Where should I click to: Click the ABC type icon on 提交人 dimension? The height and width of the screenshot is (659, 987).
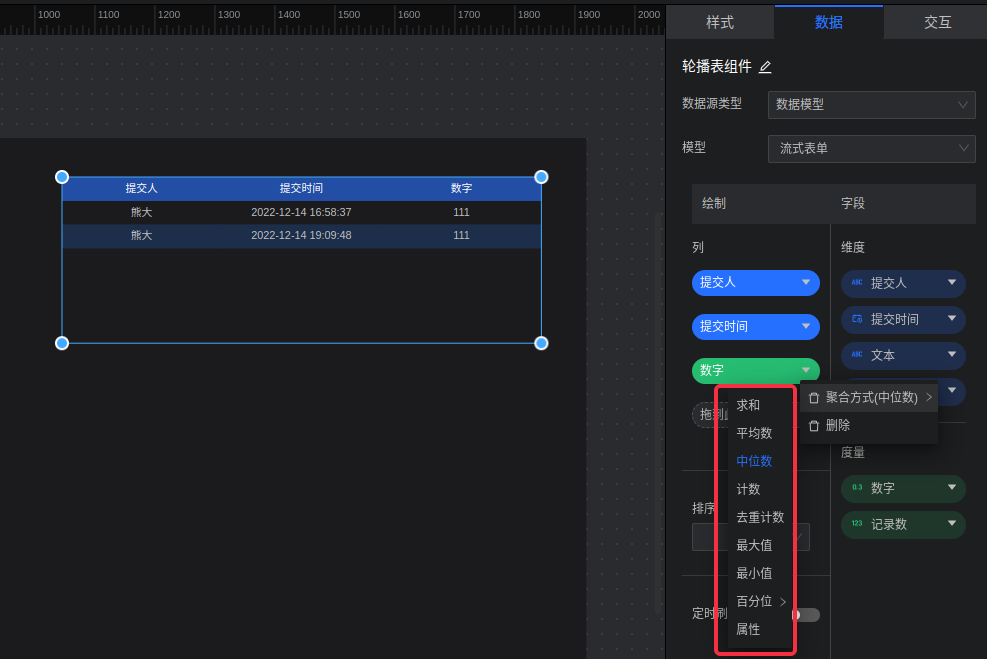[856, 283]
